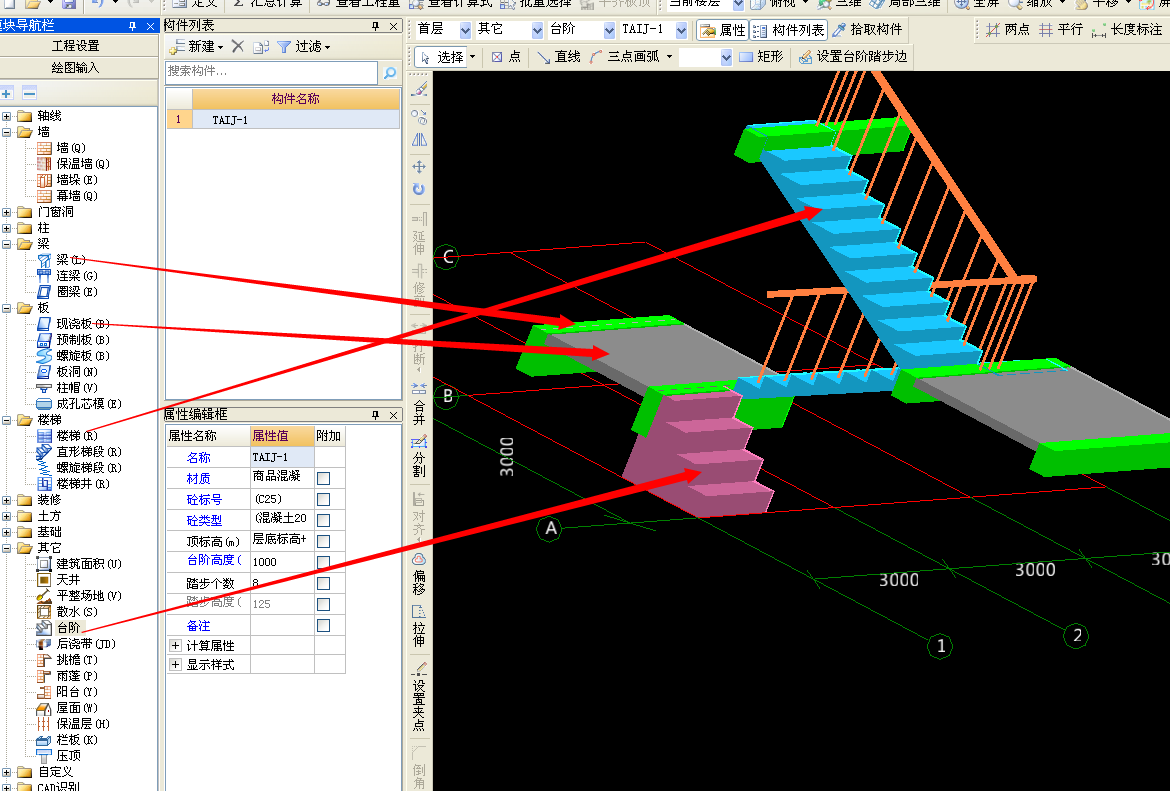Click 设置台阶踏步边 button
1170x791 pixels.
(853, 57)
